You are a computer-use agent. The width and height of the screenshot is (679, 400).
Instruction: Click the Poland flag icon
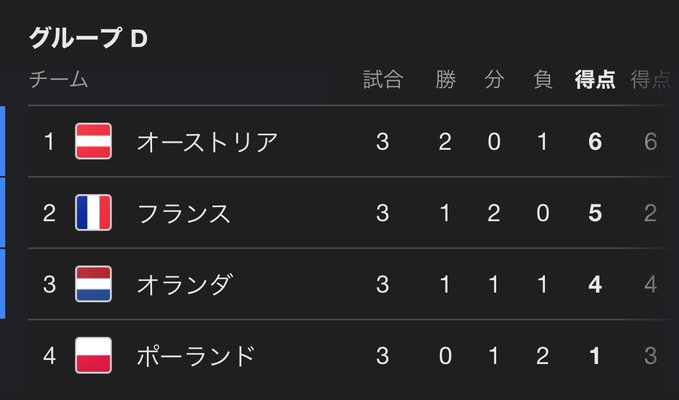point(93,355)
